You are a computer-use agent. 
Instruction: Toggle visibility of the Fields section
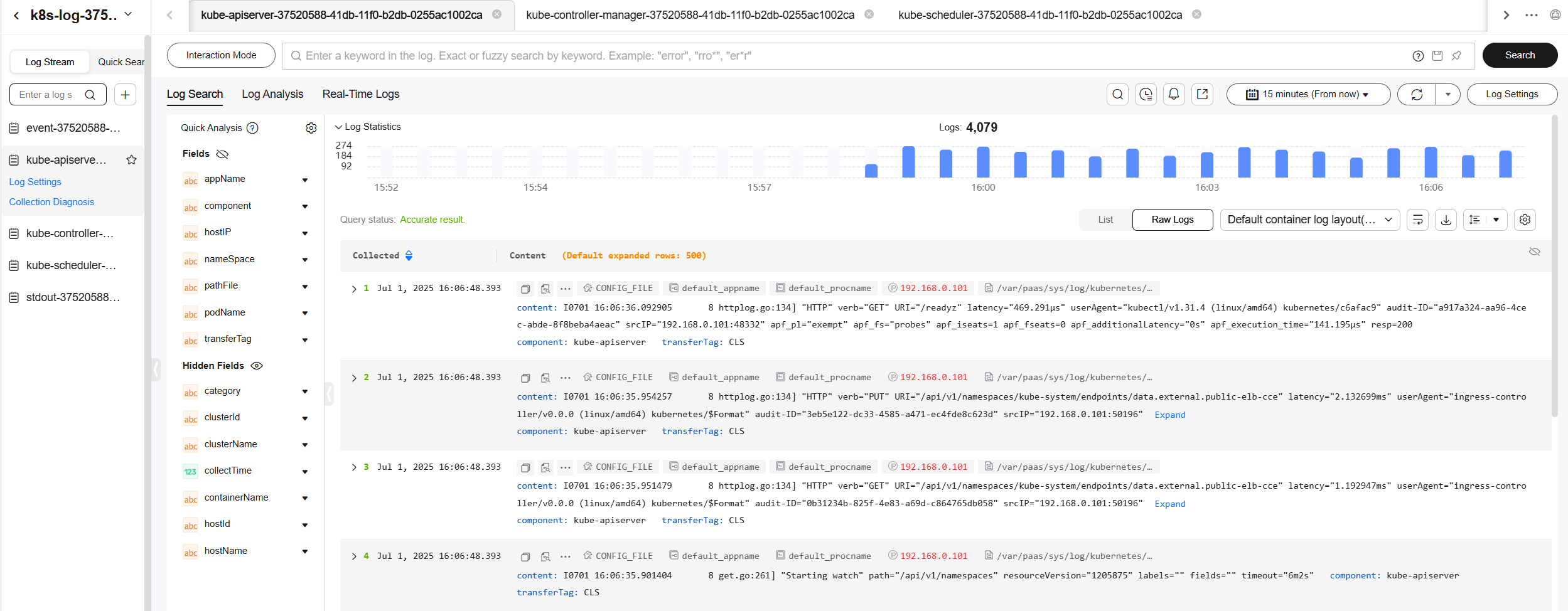point(222,154)
